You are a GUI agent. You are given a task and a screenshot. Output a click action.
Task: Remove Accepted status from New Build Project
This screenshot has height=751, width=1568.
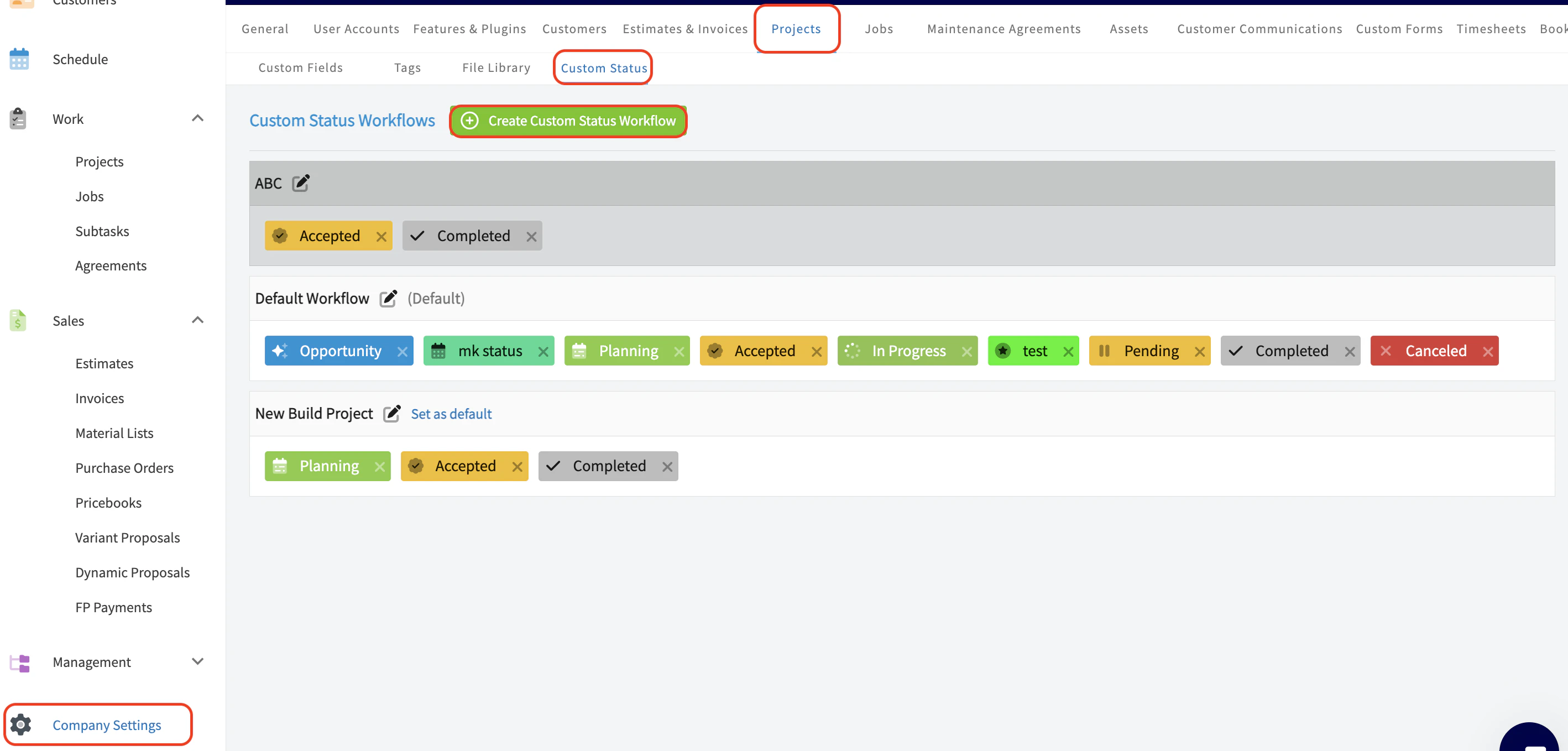(x=518, y=466)
